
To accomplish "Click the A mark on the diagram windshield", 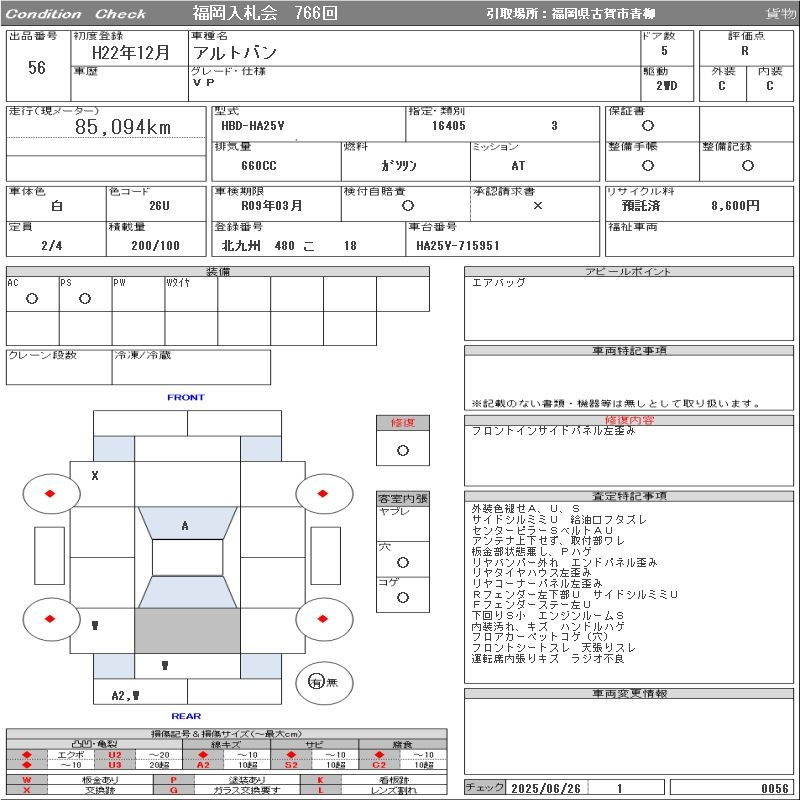I will pyautogui.click(x=185, y=526).
